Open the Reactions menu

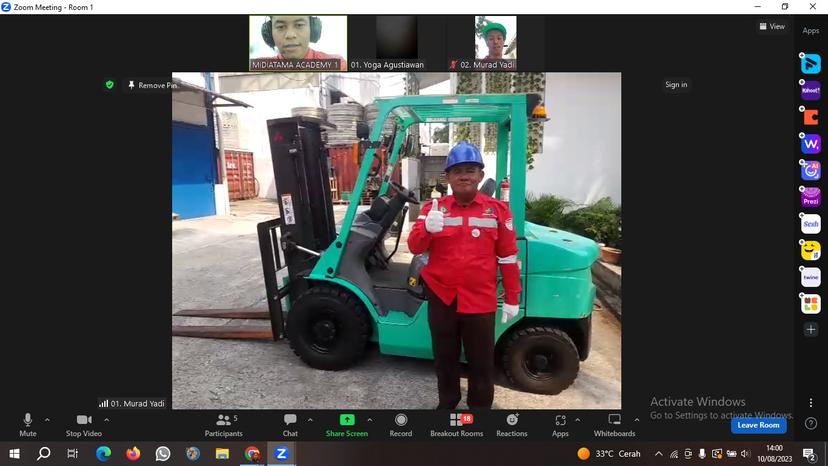[512, 425]
